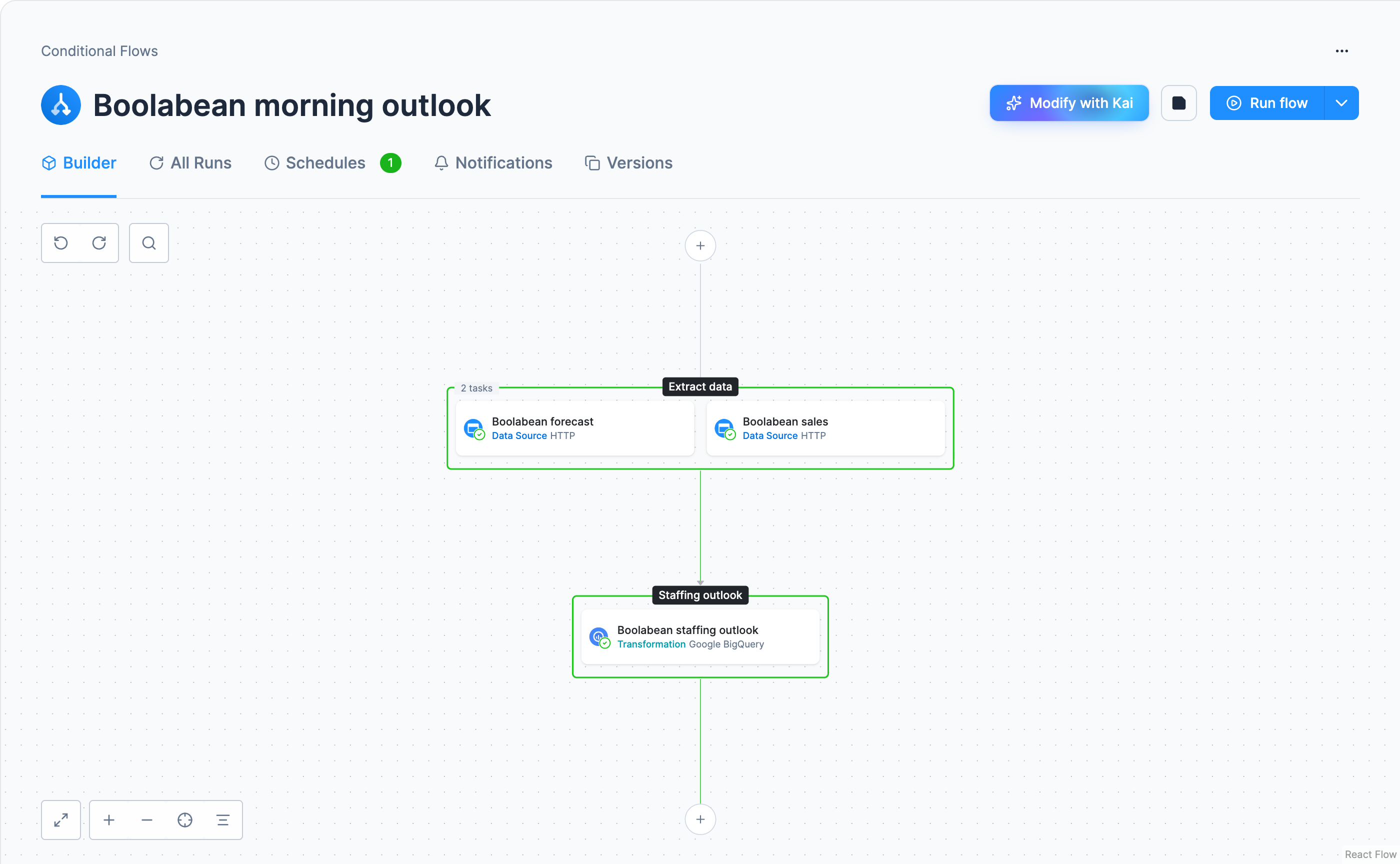Viewport: 1400px width, 864px height.
Task: Click the Boolabean sales data source icon
Action: tap(724, 428)
